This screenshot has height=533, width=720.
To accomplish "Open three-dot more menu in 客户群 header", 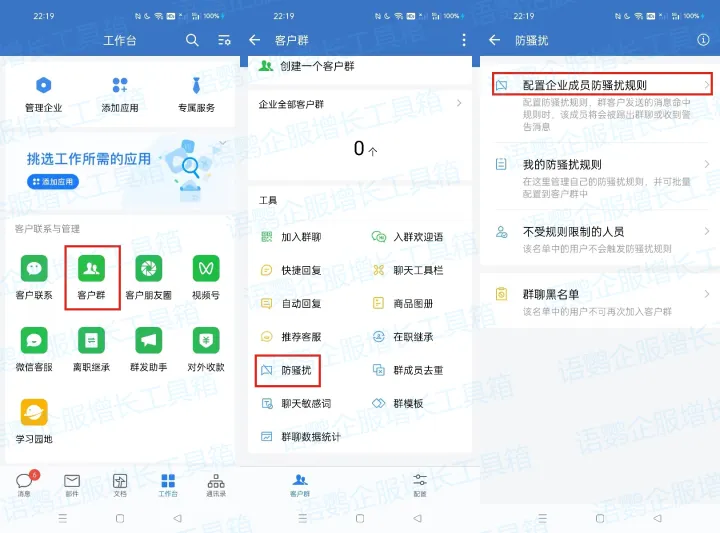I will pos(464,40).
